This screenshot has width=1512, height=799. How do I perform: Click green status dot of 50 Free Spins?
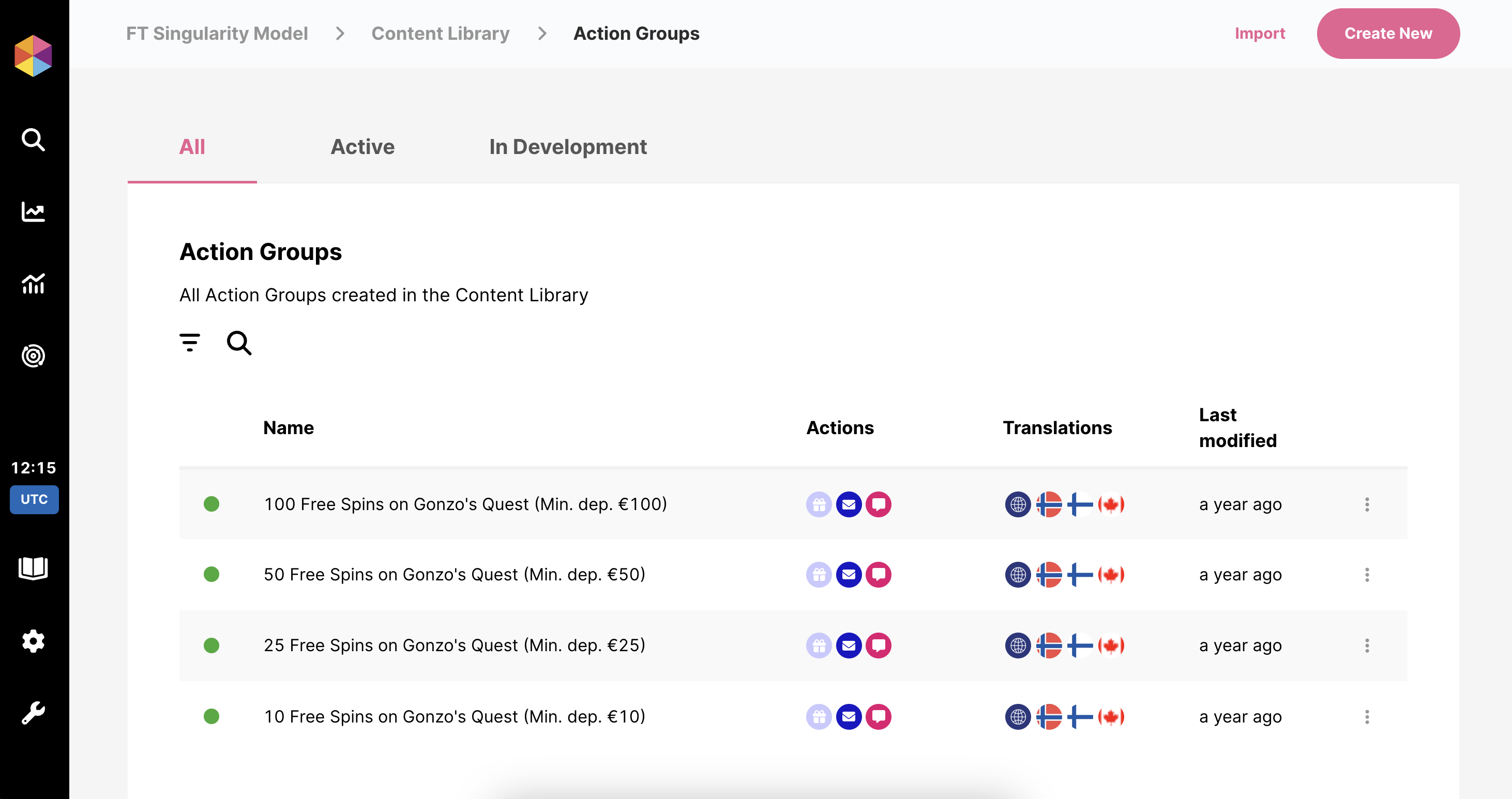point(211,574)
